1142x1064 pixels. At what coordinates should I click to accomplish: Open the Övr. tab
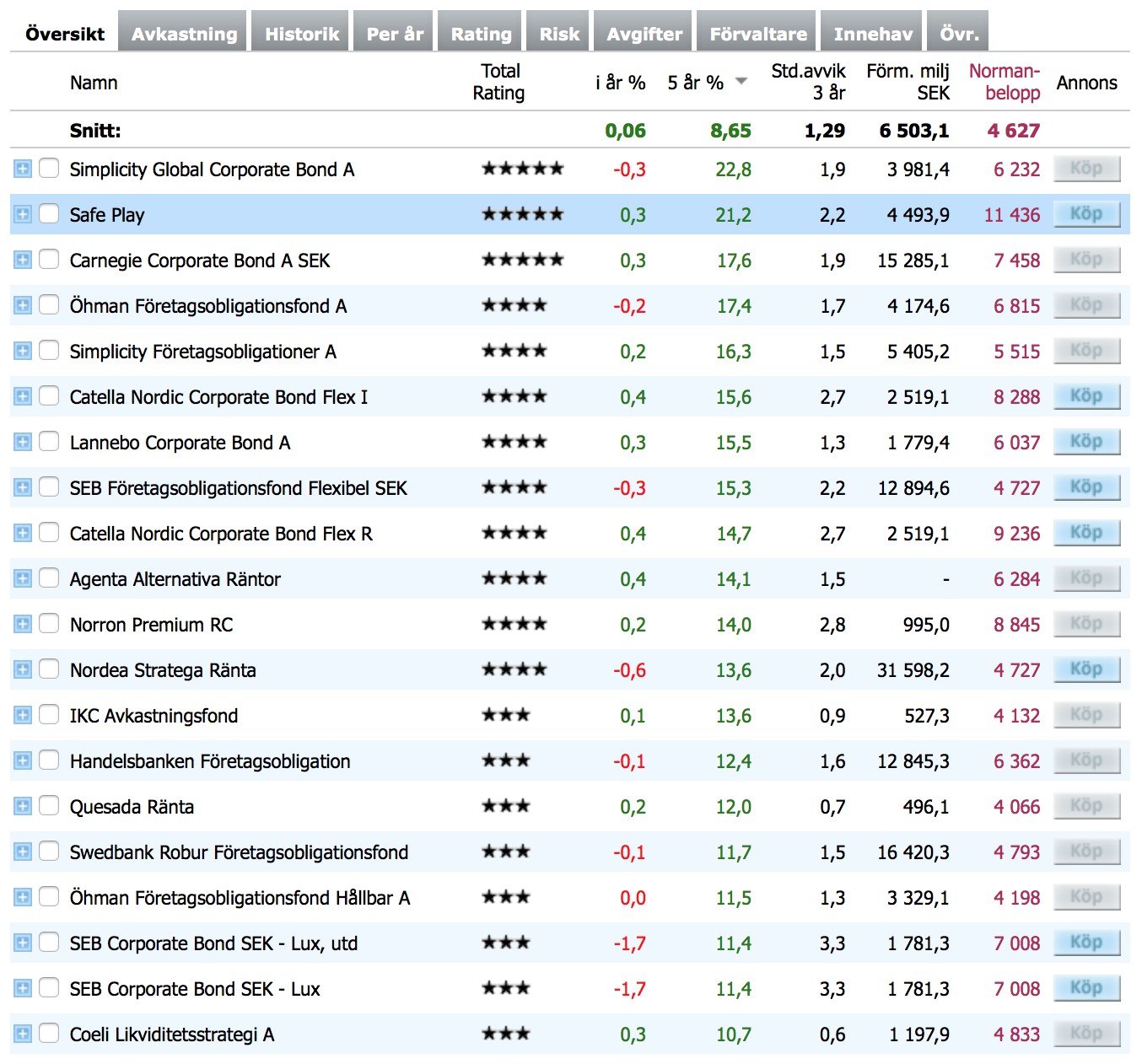coord(959,32)
